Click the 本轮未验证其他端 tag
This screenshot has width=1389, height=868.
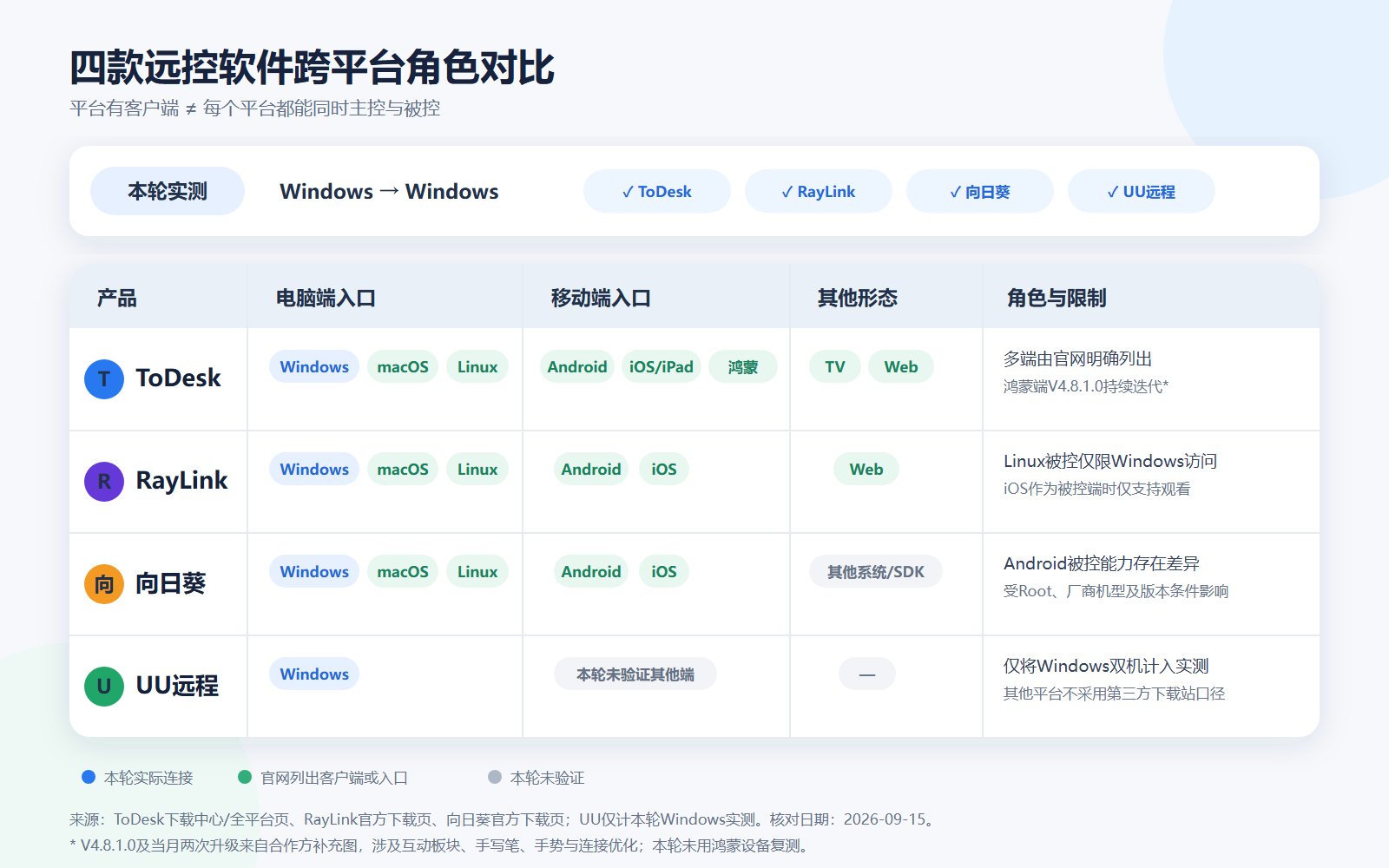pos(635,674)
